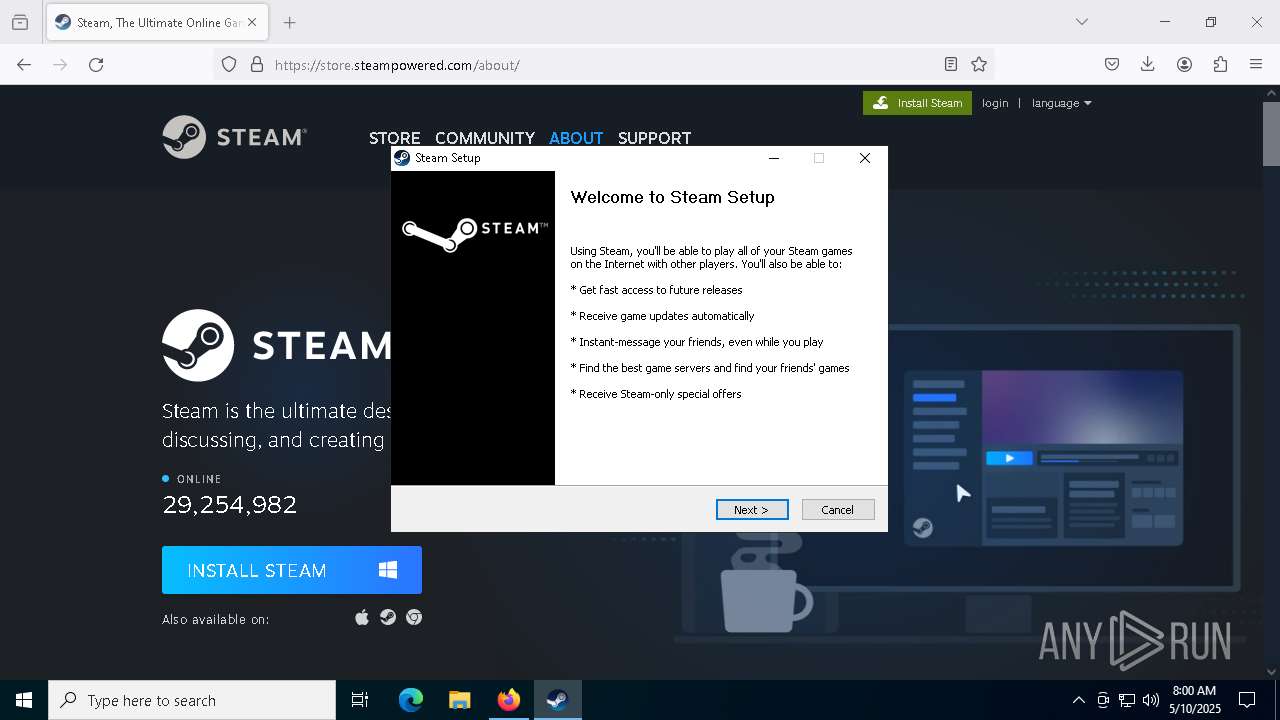Open Firefox account icon
The image size is (1280, 720).
tap(1184, 65)
